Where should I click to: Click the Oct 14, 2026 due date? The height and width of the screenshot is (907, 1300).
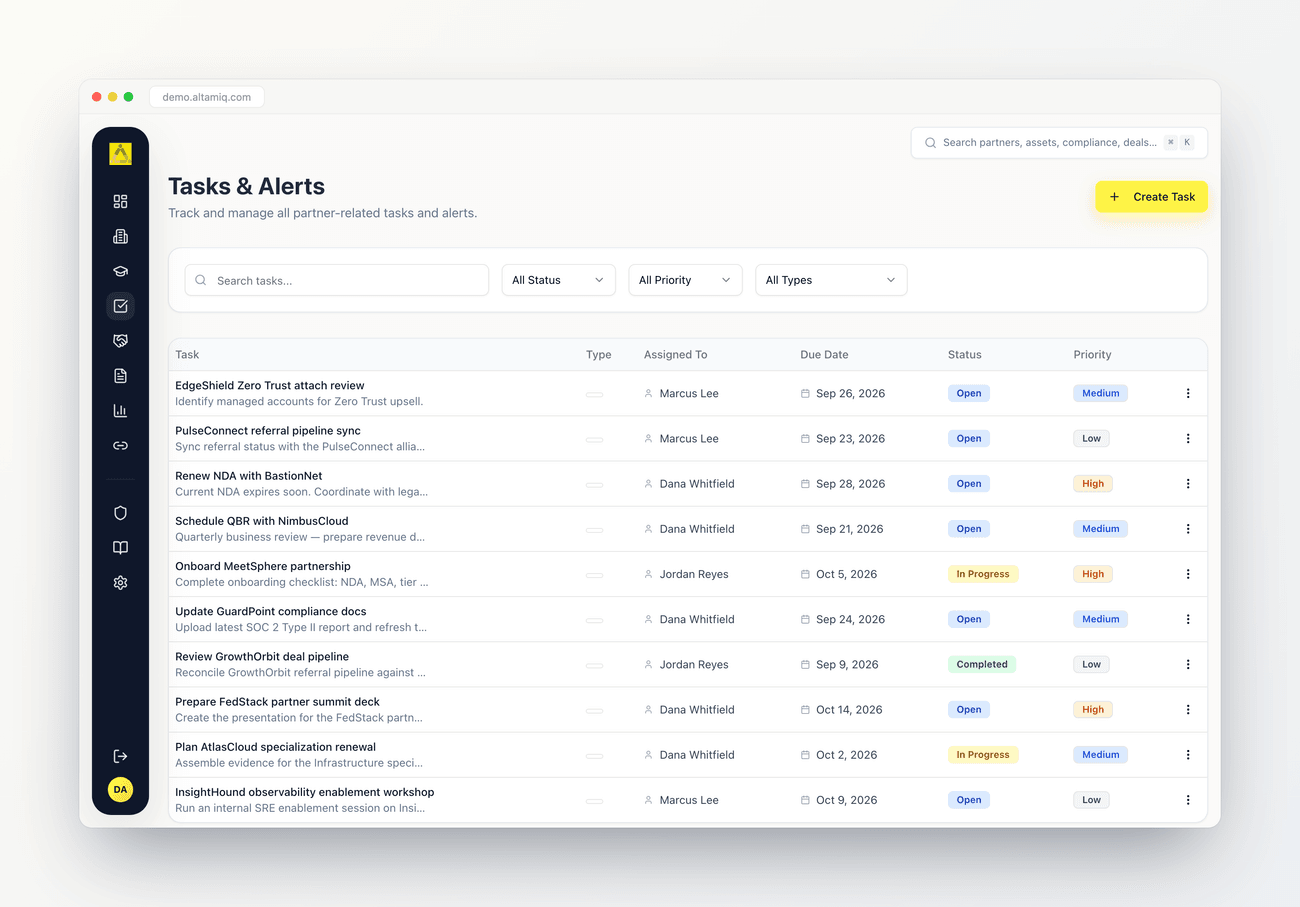coord(849,709)
